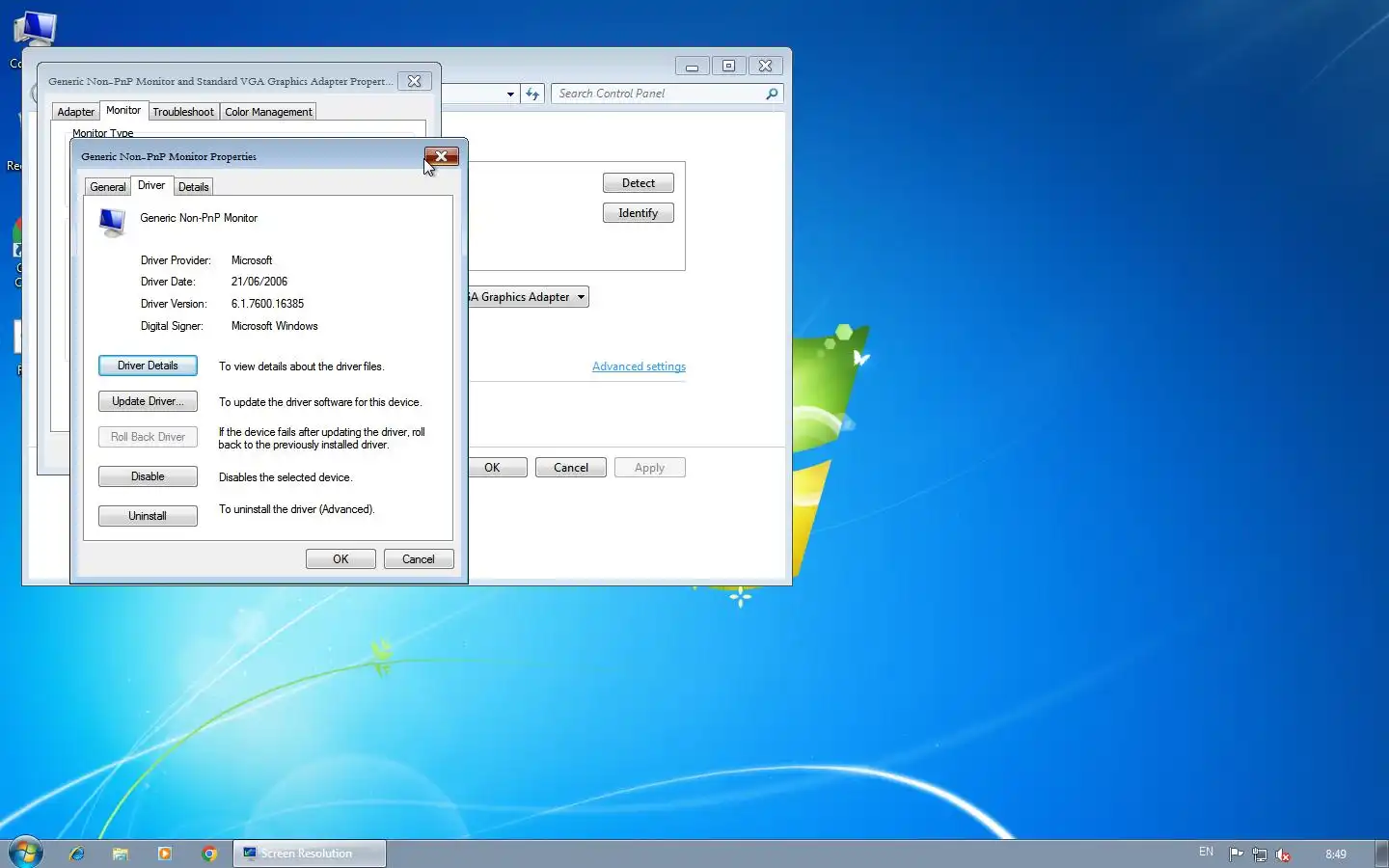The height and width of the screenshot is (868, 1389).
Task: Open the Color Management tab
Action: [268, 112]
